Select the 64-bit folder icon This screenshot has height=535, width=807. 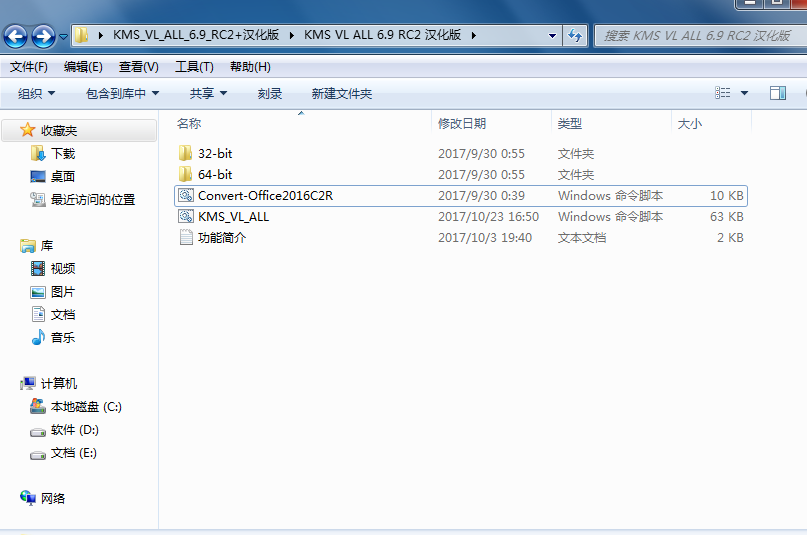pos(185,174)
